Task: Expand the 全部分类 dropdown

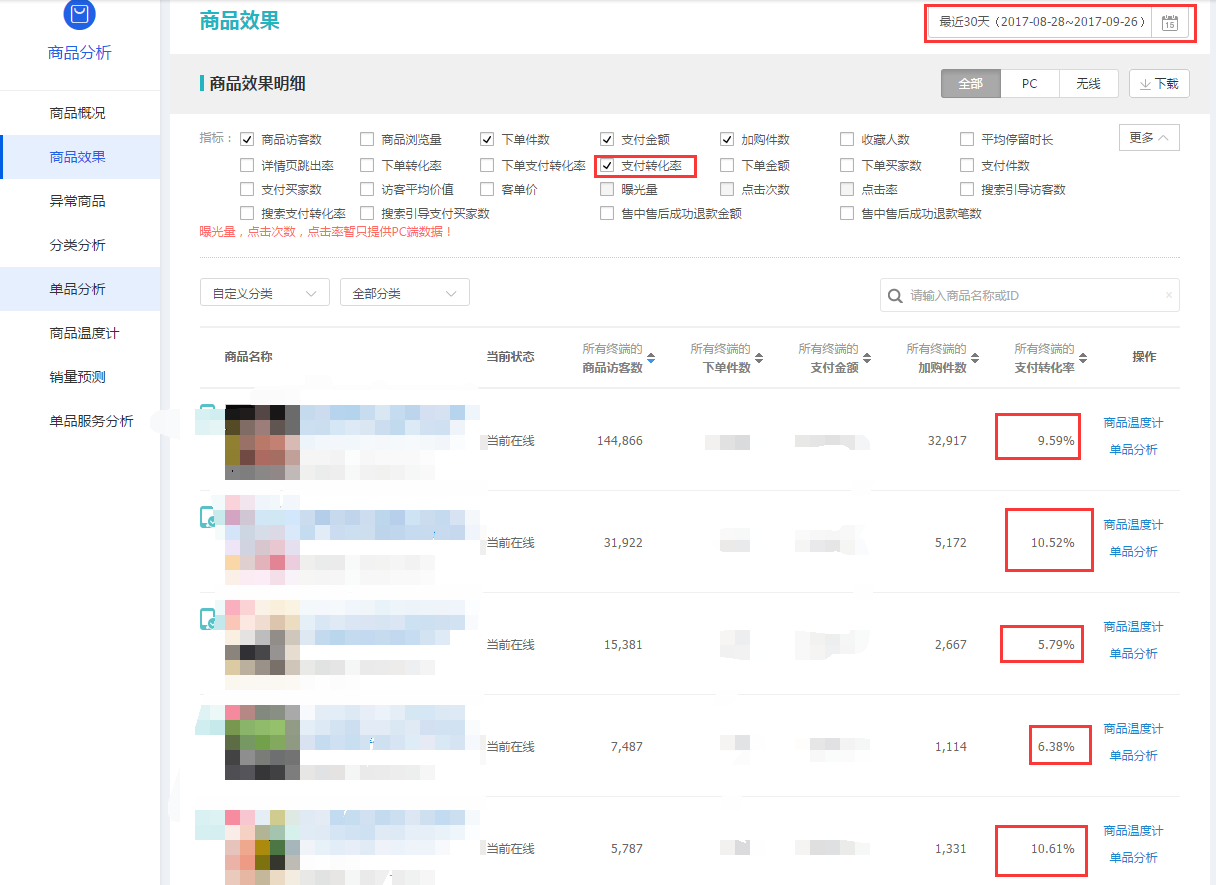Action: coord(404,293)
